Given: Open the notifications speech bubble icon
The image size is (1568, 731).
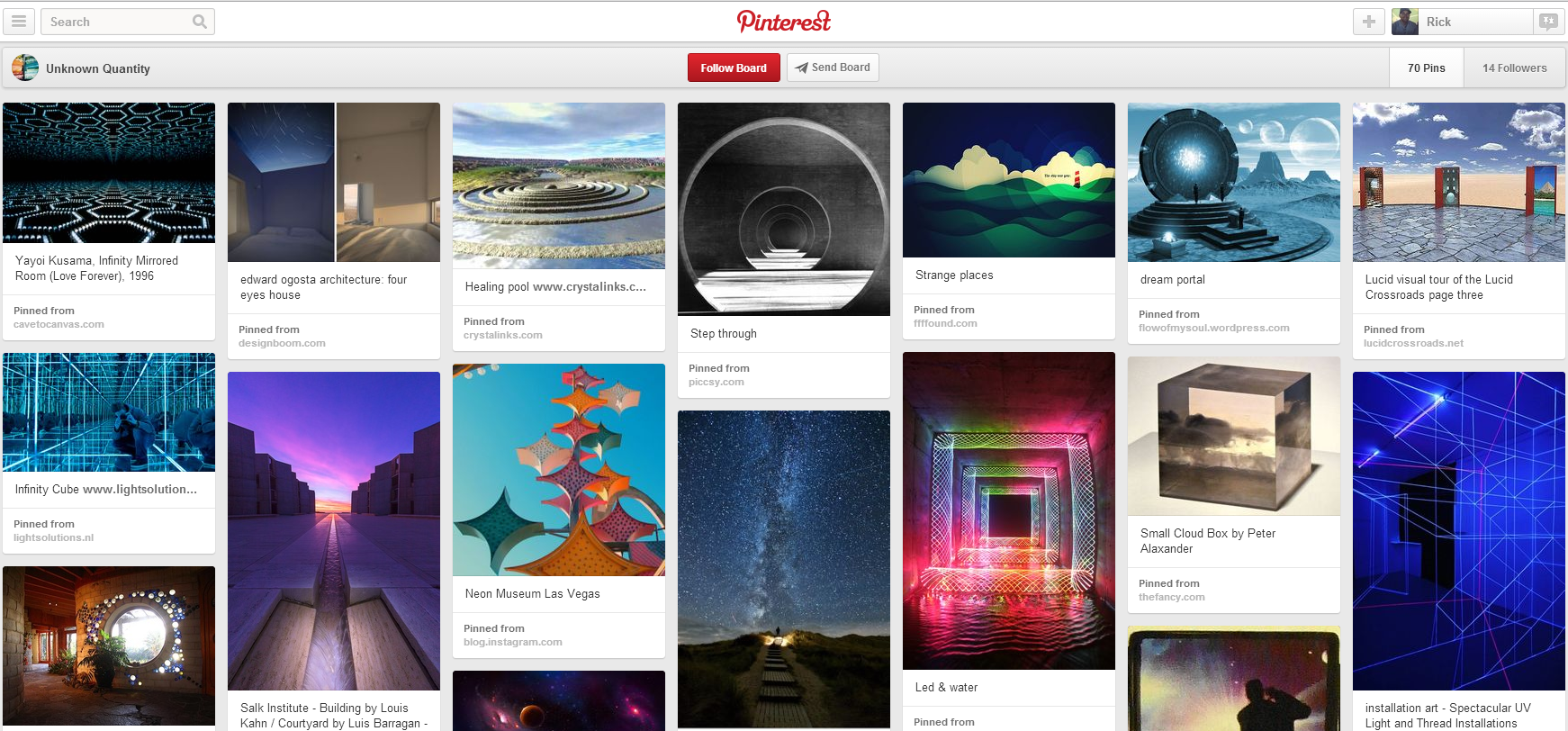Looking at the screenshot, I should tap(1548, 22).
